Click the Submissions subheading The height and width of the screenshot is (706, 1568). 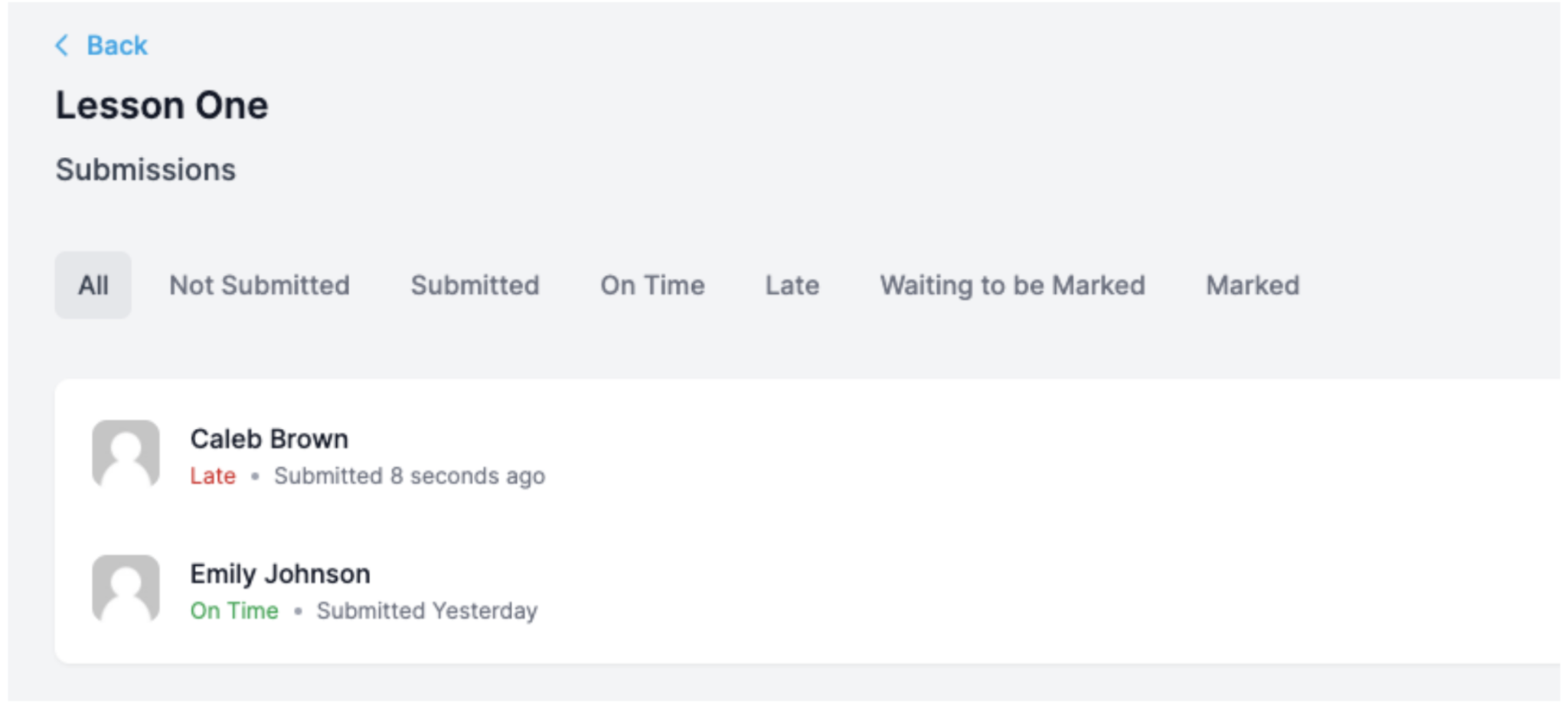pos(145,169)
